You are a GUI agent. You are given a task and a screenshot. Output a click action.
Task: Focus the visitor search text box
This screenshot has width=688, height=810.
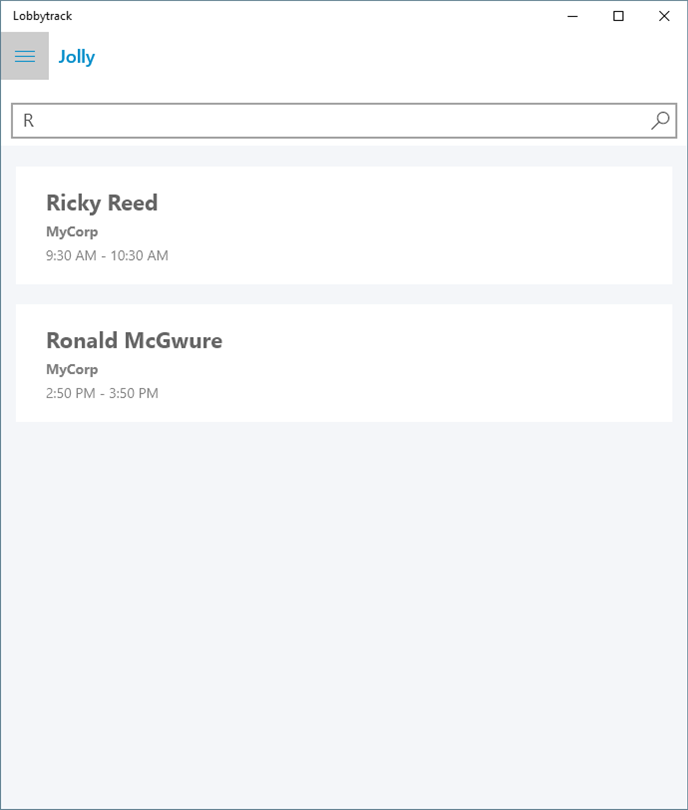coord(330,121)
